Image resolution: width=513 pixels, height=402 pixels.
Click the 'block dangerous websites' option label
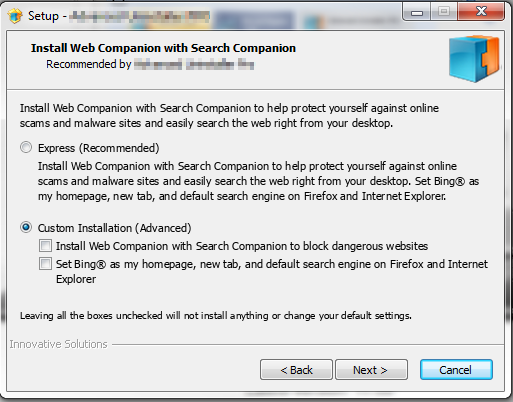point(242,246)
